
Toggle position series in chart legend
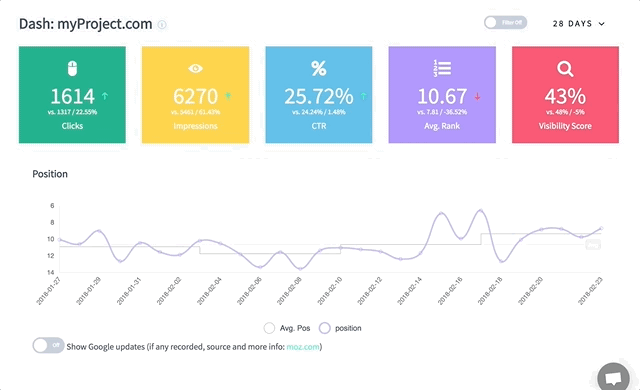[340, 328]
